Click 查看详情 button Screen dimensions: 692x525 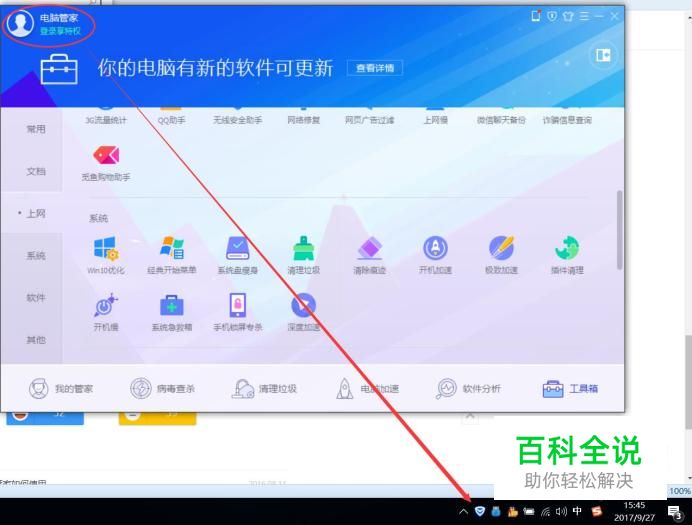[x=375, y=68]
